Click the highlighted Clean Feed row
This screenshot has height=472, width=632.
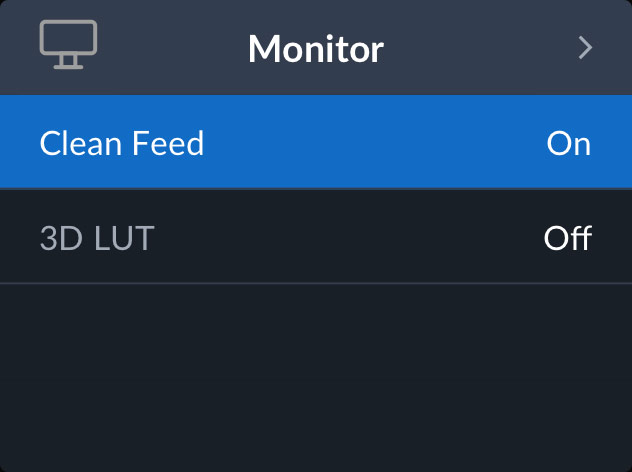[316, 143]
